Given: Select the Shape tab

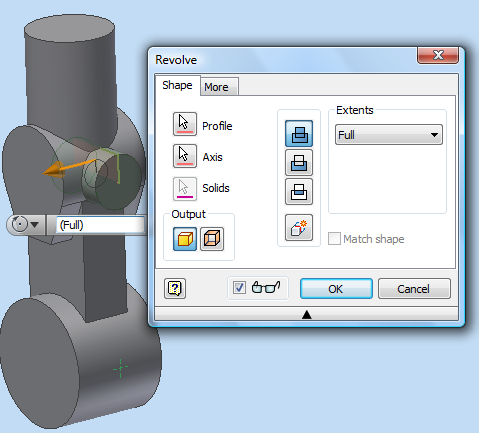Looking at the screenshot, I should pyautogui.click(x=177, y=85).
